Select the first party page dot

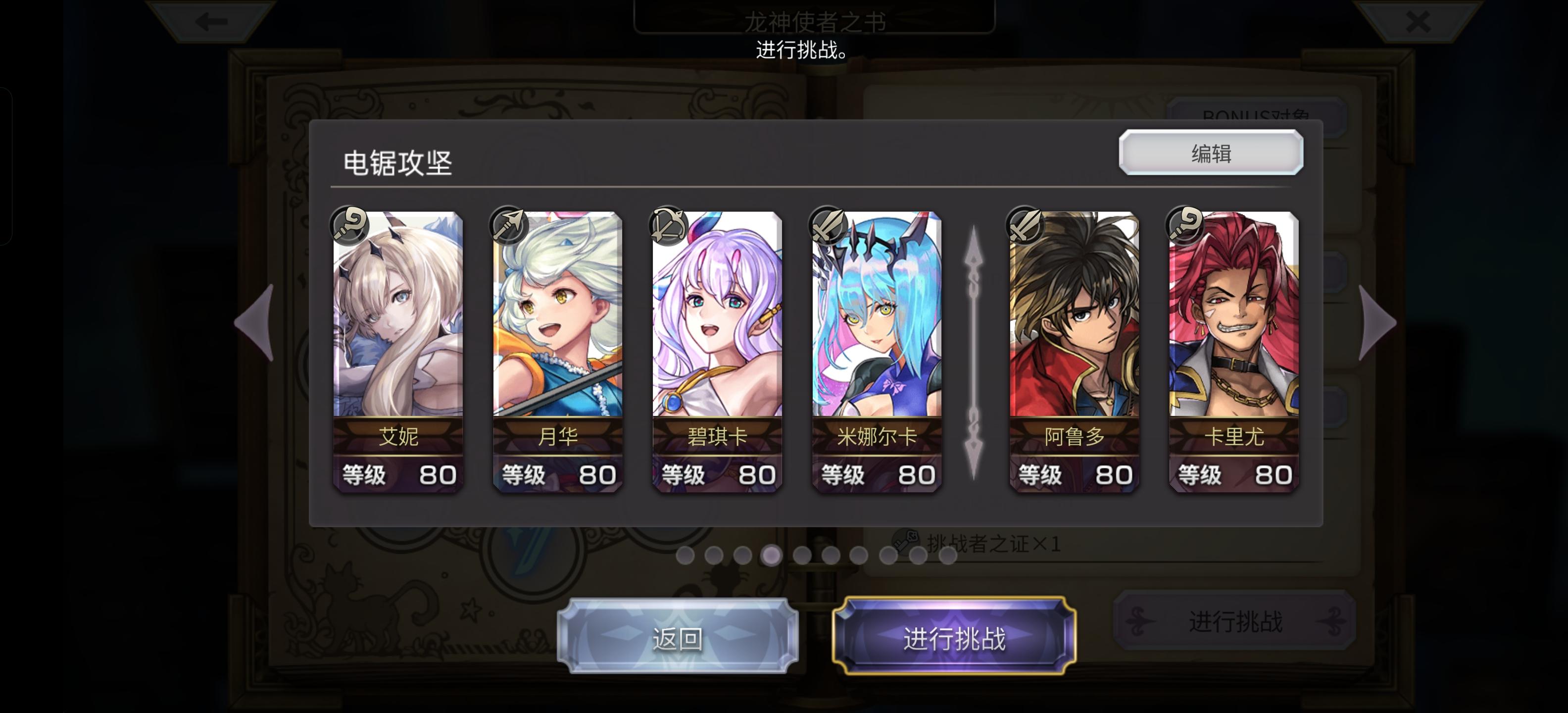tap(686, 555)
